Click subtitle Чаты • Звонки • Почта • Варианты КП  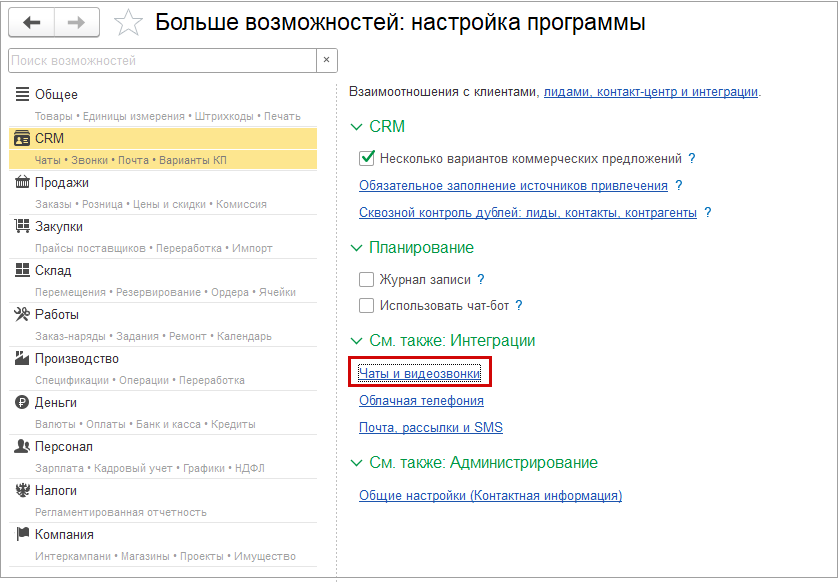click(131, 160)
